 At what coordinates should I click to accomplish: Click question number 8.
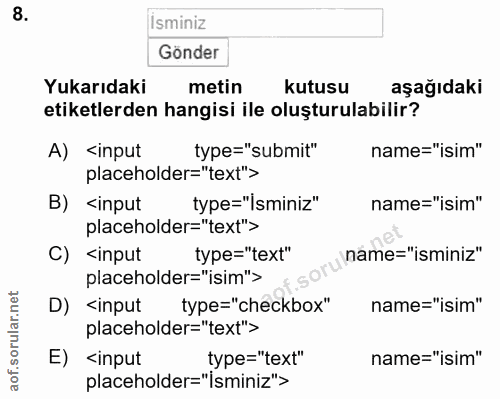[x=20, y=14]
